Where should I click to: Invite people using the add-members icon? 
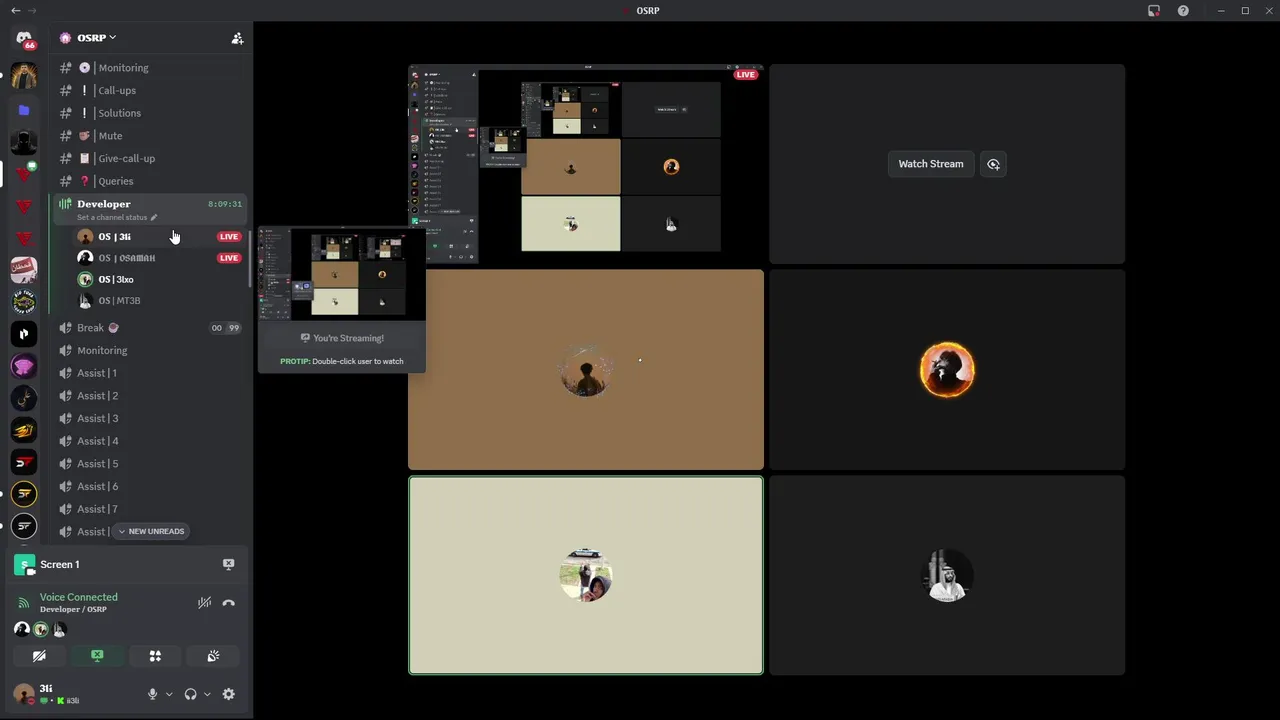click(x=237, y=38)
